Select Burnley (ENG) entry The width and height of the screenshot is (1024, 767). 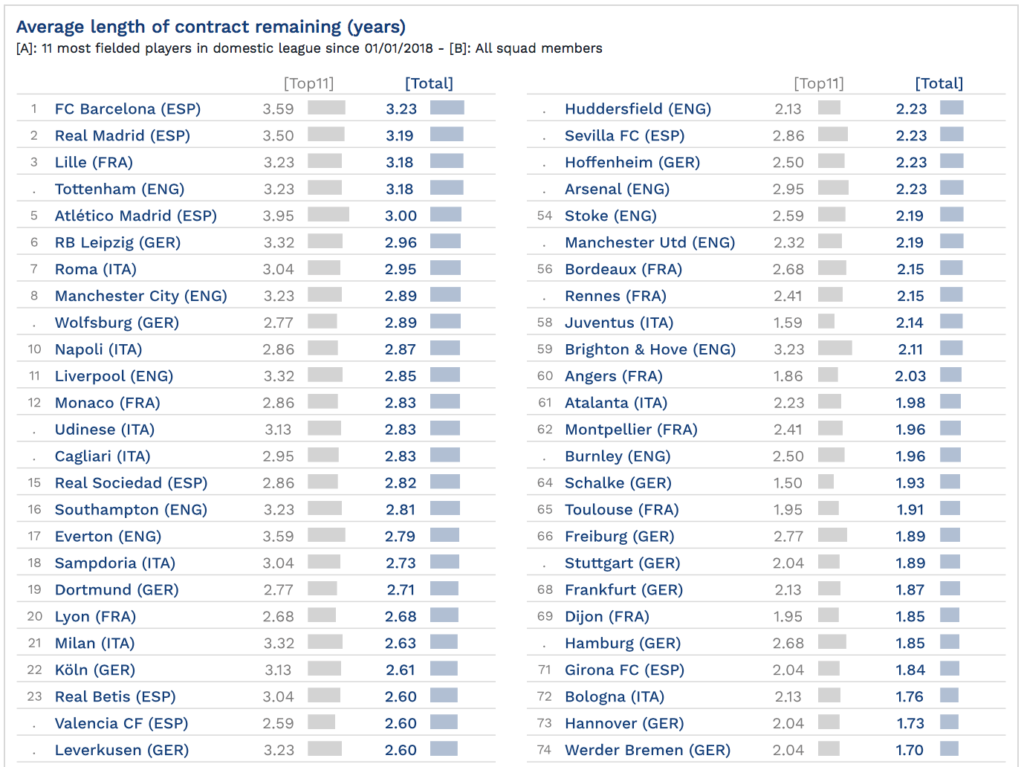pyautogui.click(x=617, y=457)
